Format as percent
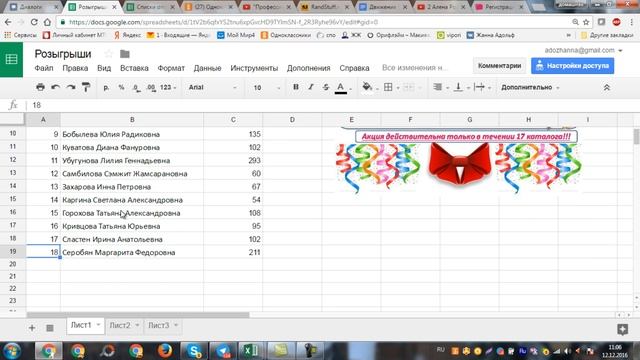 (121, 87)
